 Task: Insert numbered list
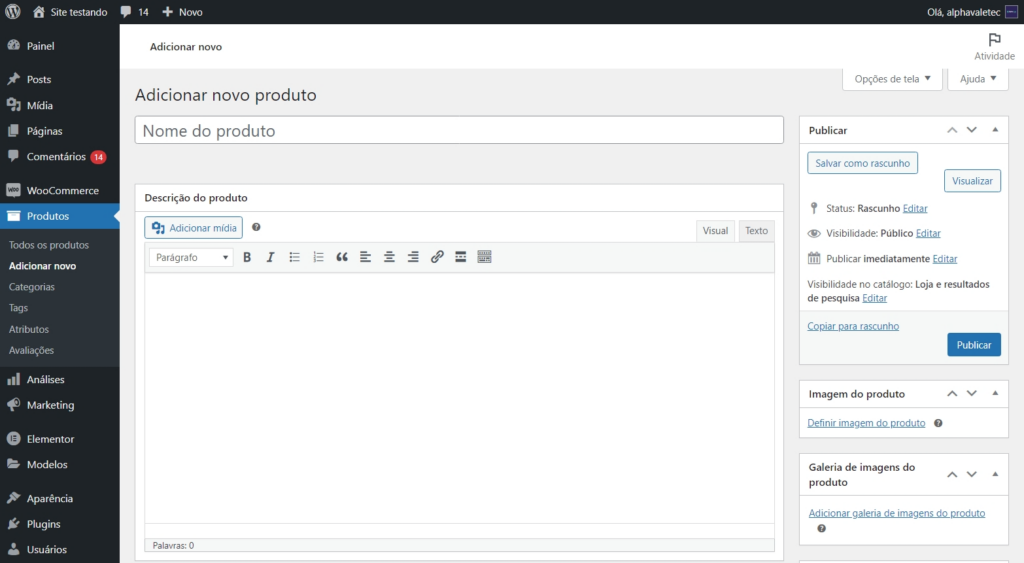(318, 257)
